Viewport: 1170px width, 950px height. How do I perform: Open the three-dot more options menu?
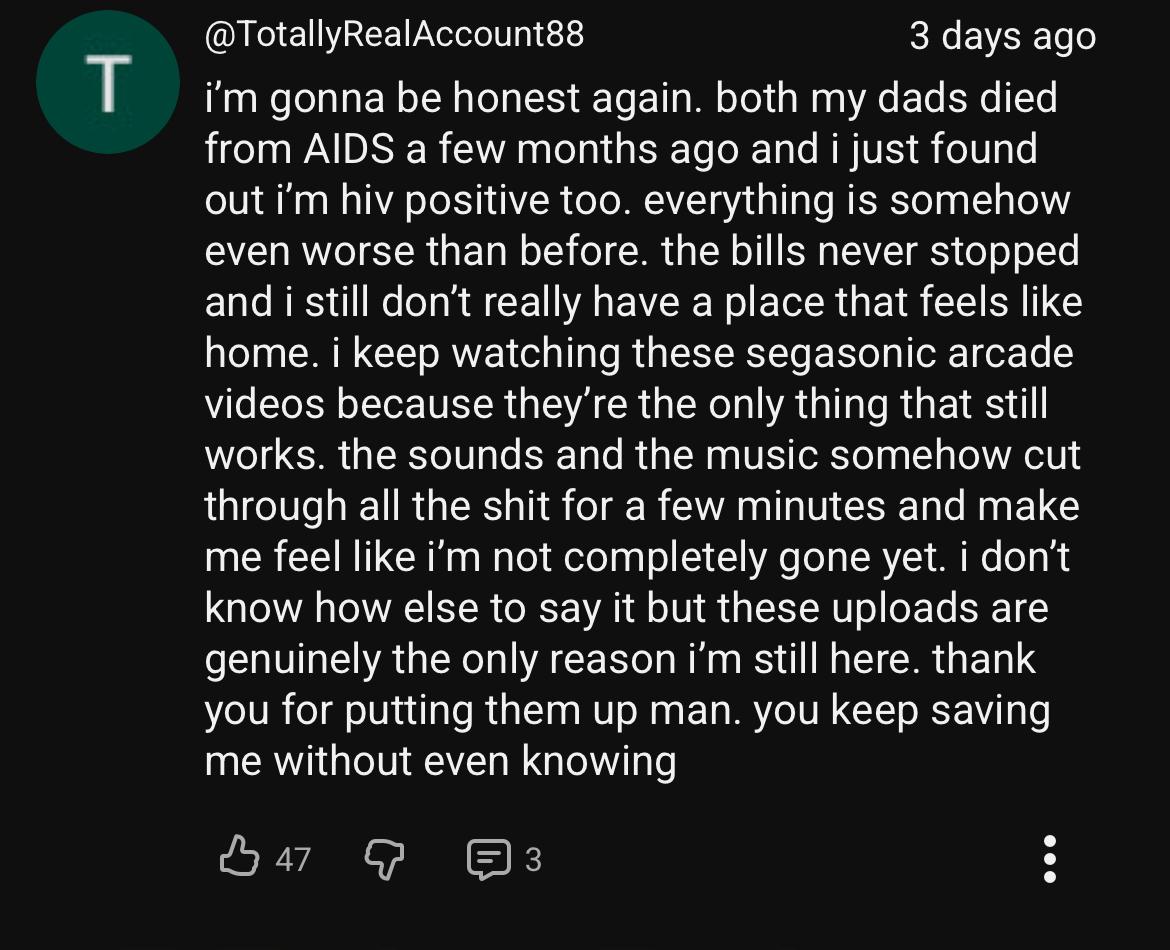[x=1049, y=858]
